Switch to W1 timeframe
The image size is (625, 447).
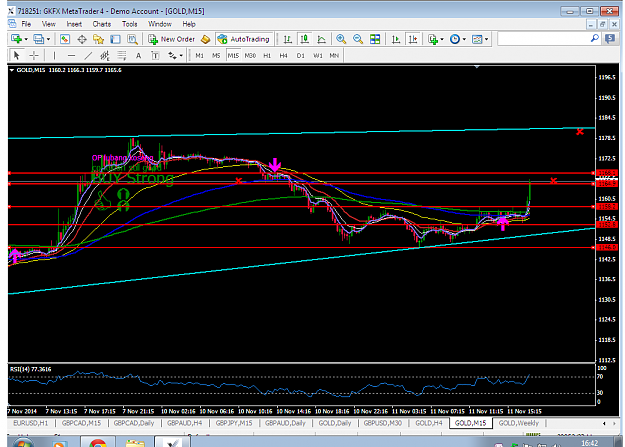pyautogui.click(x=318, y=55)
